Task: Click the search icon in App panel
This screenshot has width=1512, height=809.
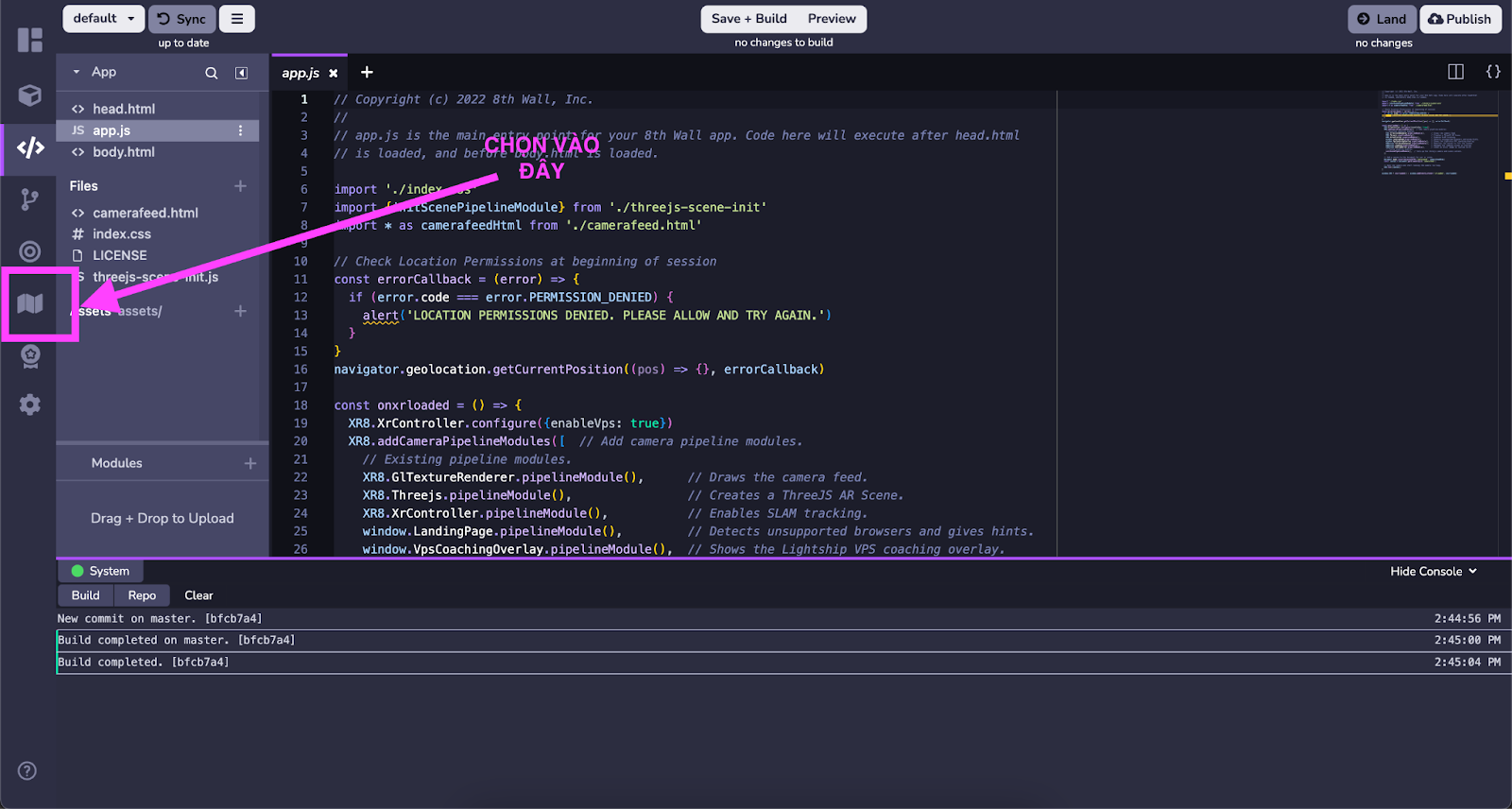Action: coord(212,73)
